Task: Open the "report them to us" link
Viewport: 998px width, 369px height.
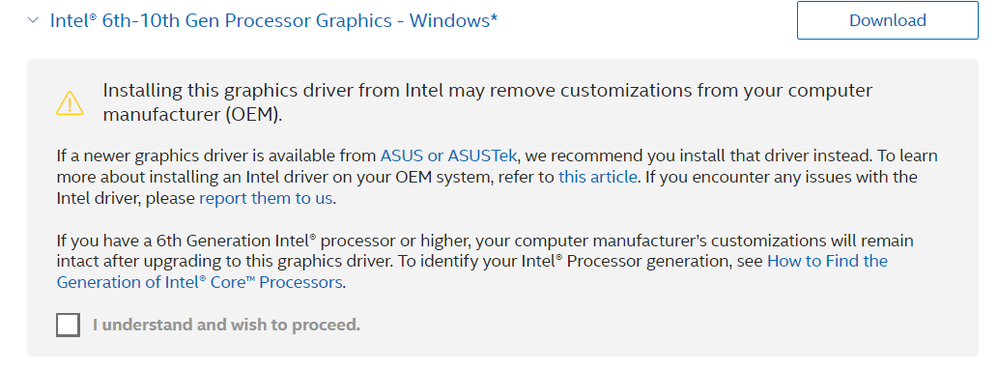Action: [x=266, y=198]
